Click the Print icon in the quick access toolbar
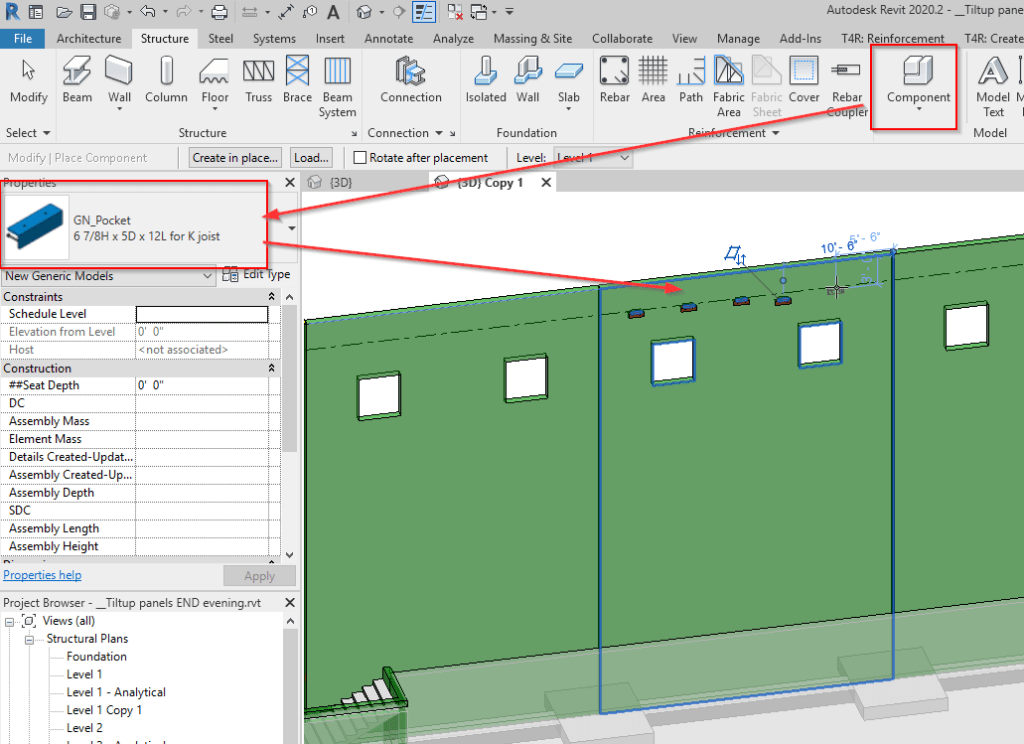1024x744 pixels. (x=219, y=12)
